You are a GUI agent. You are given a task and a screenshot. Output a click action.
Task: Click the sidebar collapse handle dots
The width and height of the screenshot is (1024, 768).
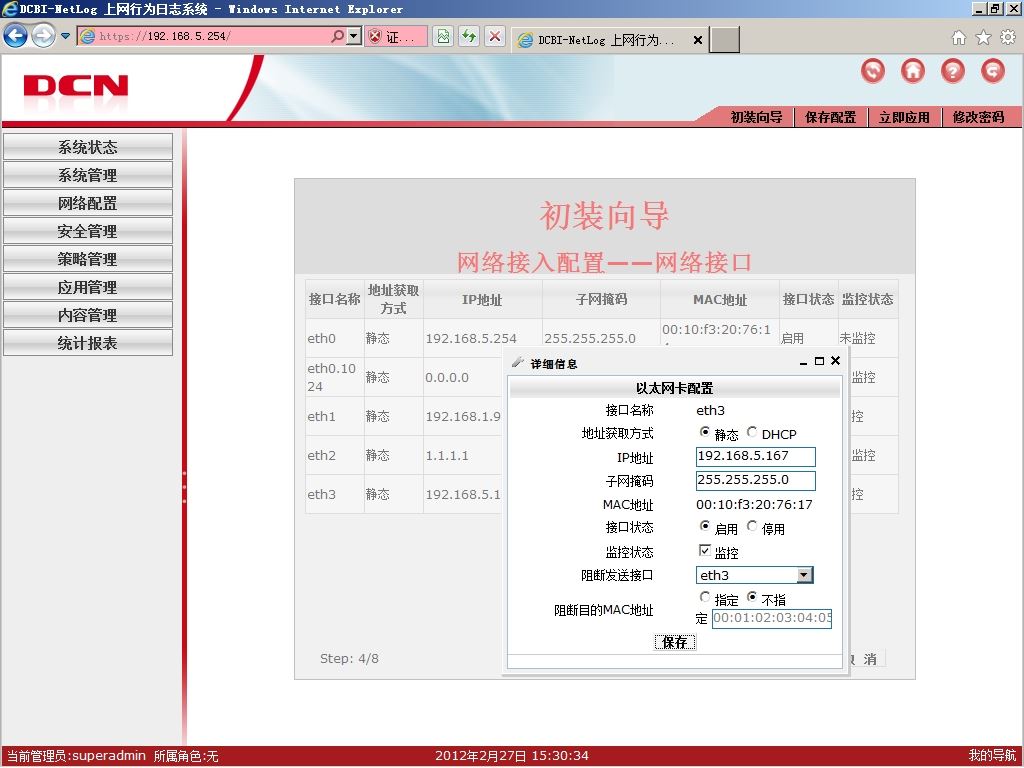pyautogui.click(x=184, y=487)
